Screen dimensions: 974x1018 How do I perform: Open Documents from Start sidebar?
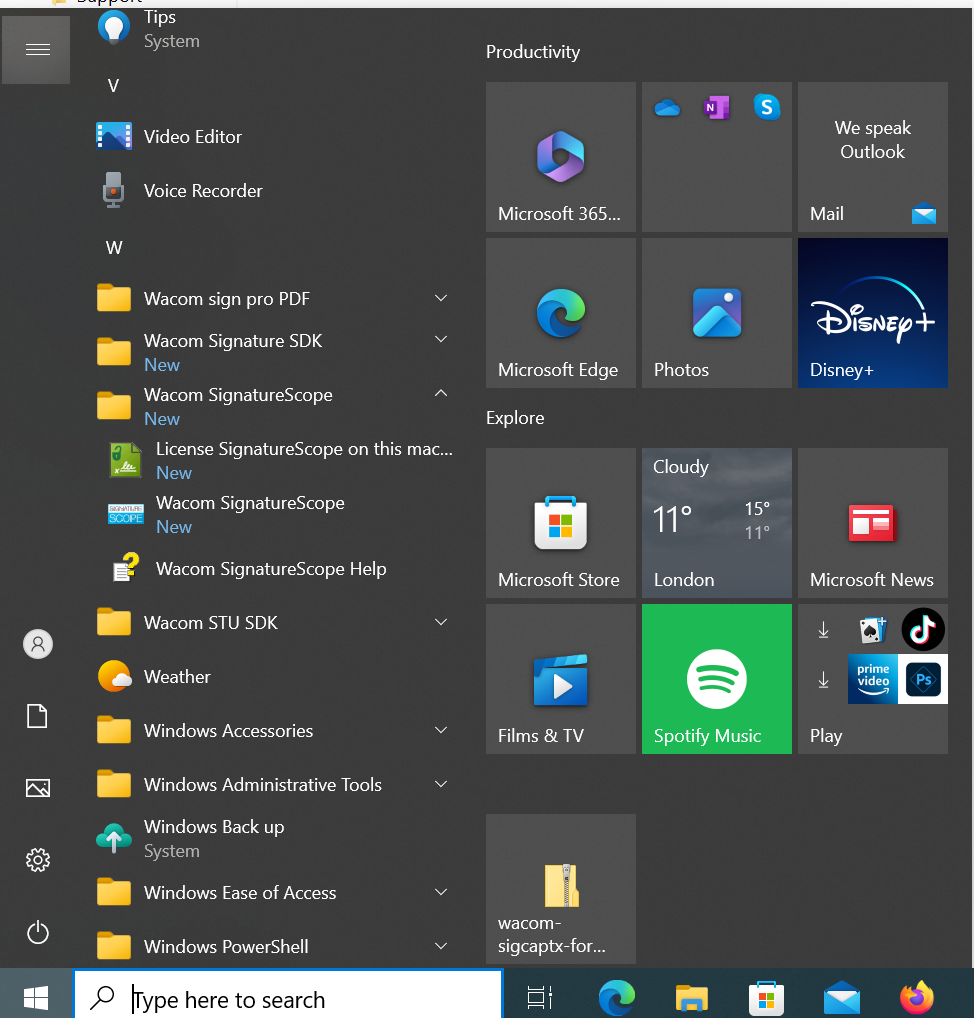(x=37, y=716)
